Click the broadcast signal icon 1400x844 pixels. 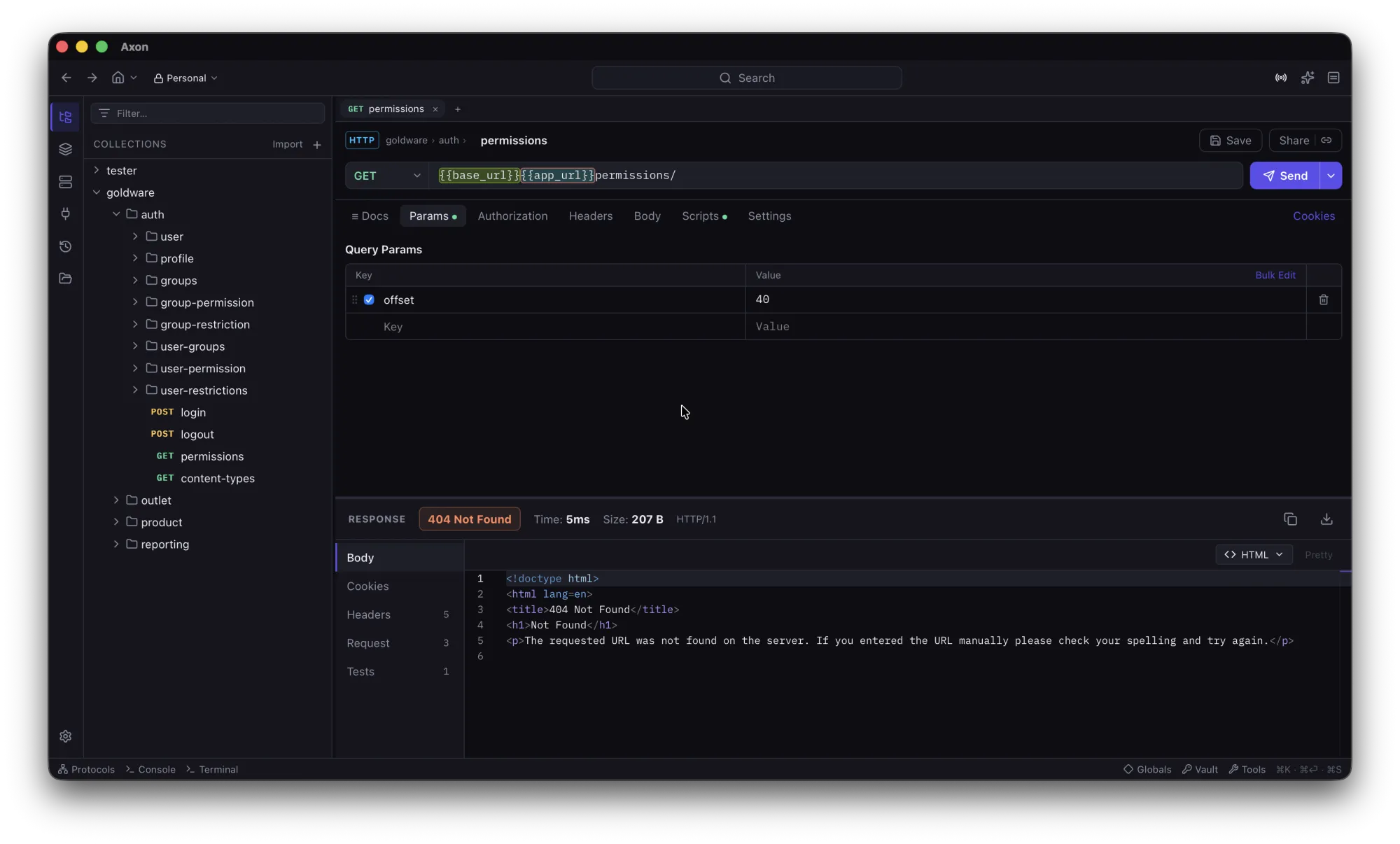[x=1280, y=78]
